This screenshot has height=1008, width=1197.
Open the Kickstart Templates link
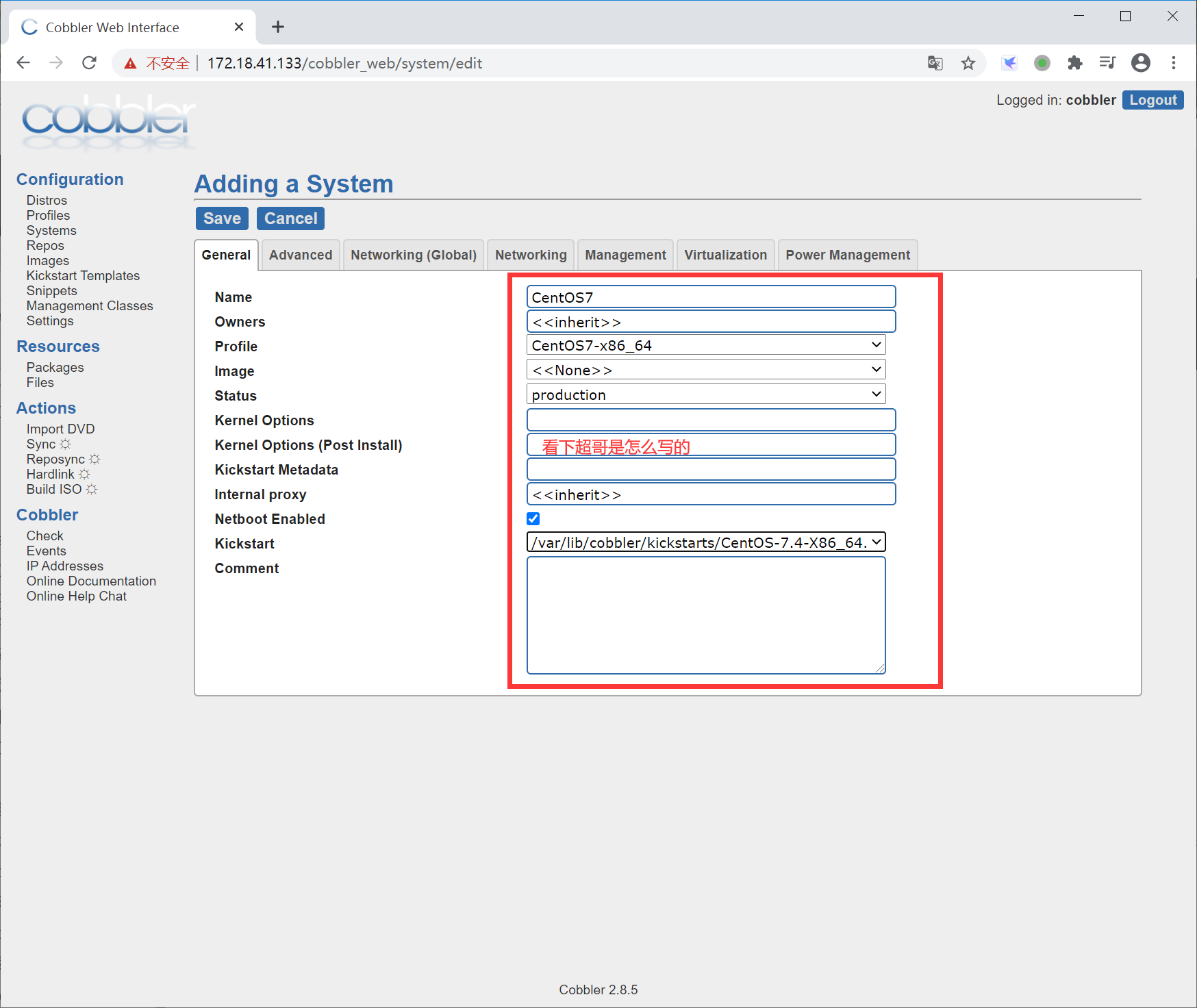point(83,275)
